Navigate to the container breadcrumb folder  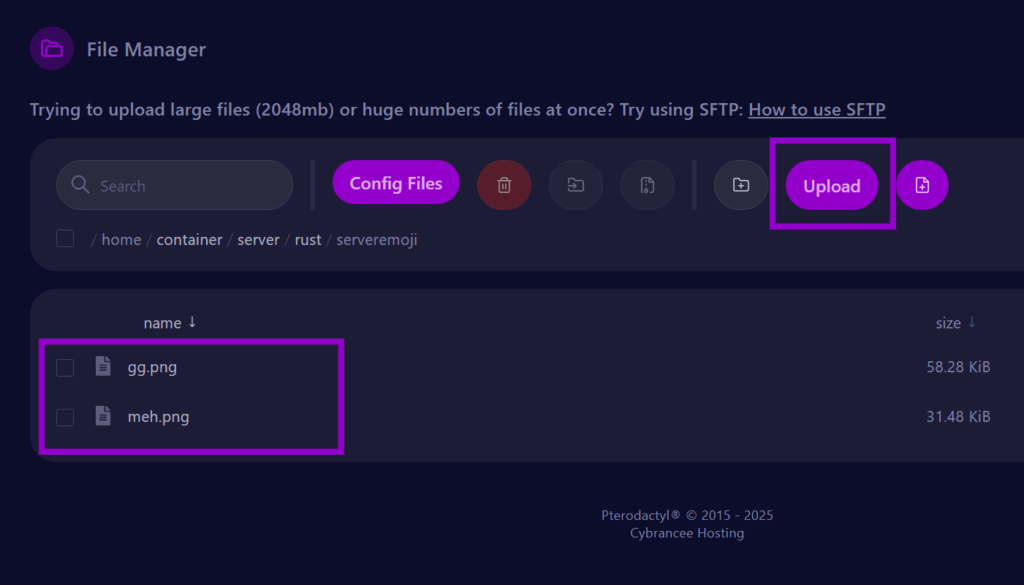pyautogui.click(x=189, y=240)
